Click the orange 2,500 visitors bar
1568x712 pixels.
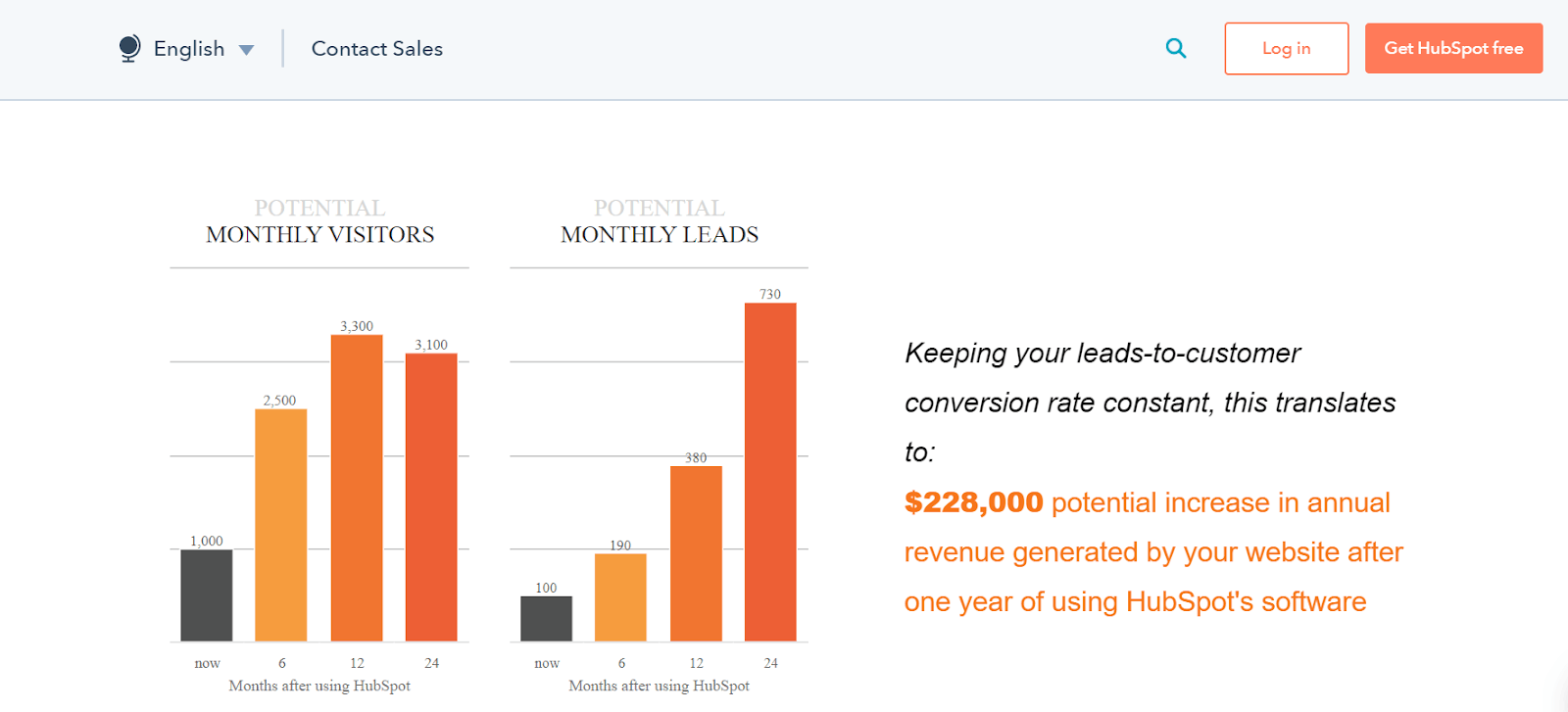280,524
